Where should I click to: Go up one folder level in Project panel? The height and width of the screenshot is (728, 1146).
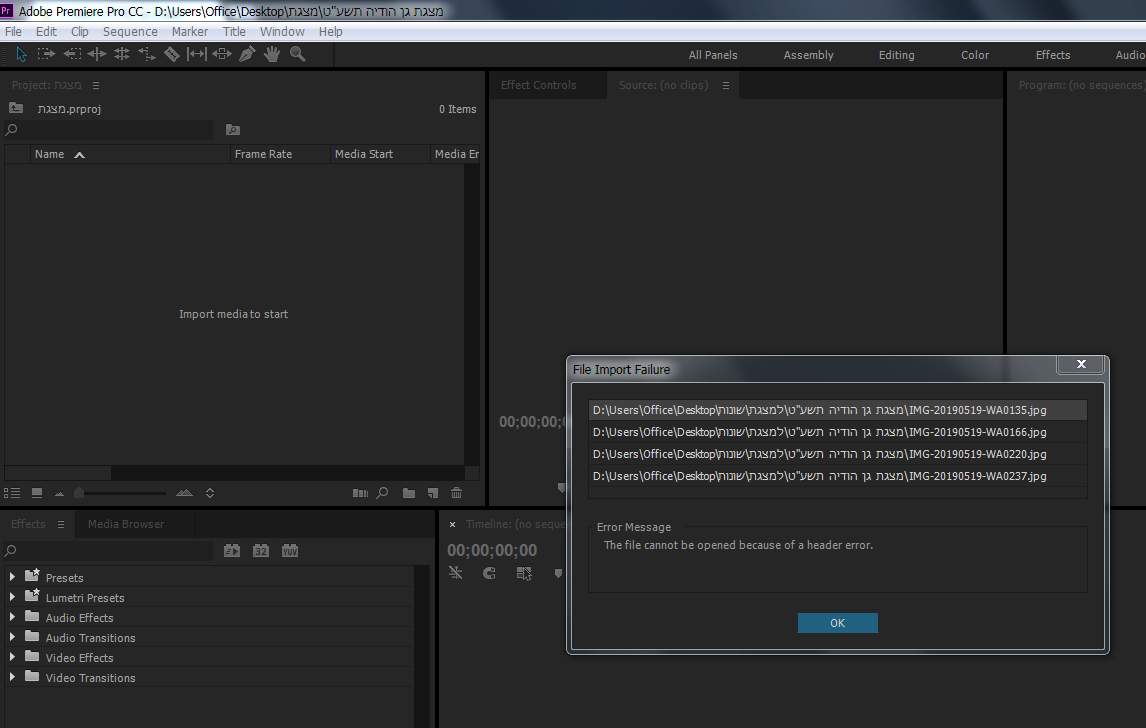(x=16, y=108)
